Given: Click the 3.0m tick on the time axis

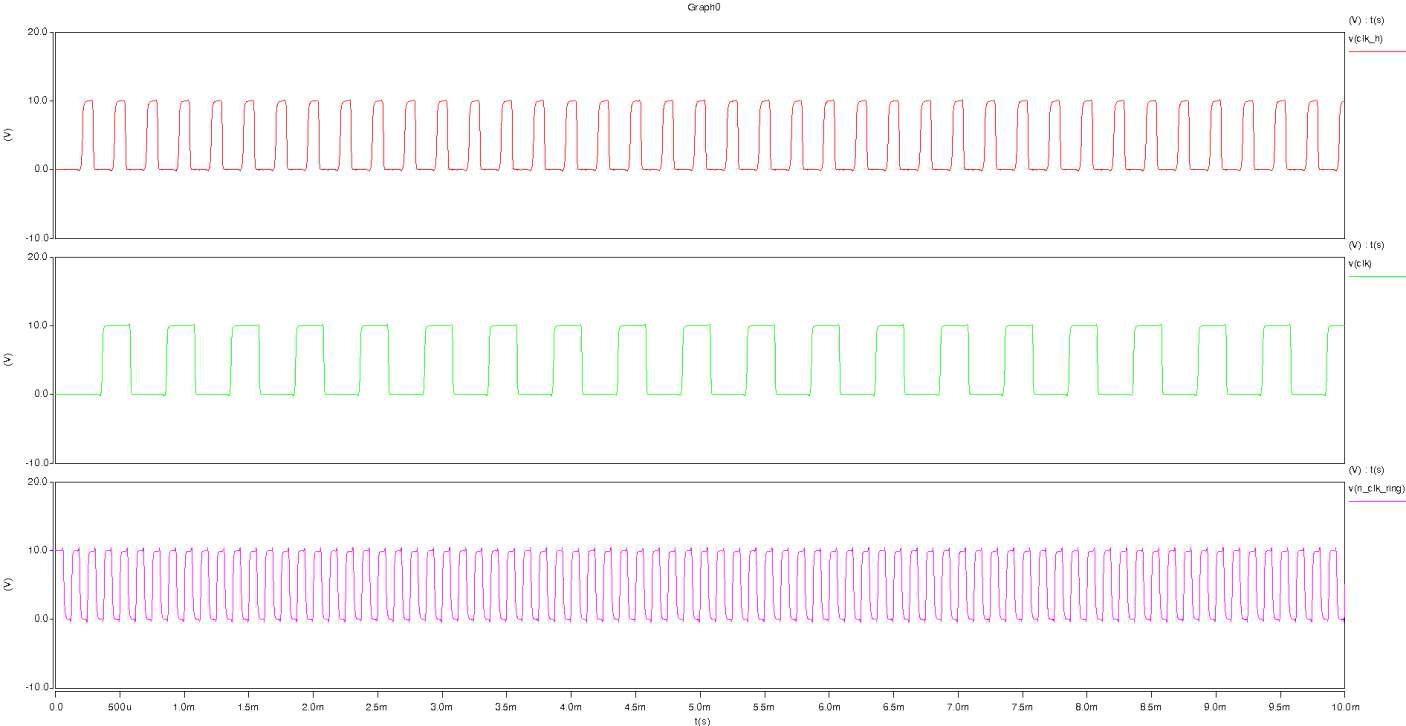Looking at the screenshot, I should coord(442,706).
